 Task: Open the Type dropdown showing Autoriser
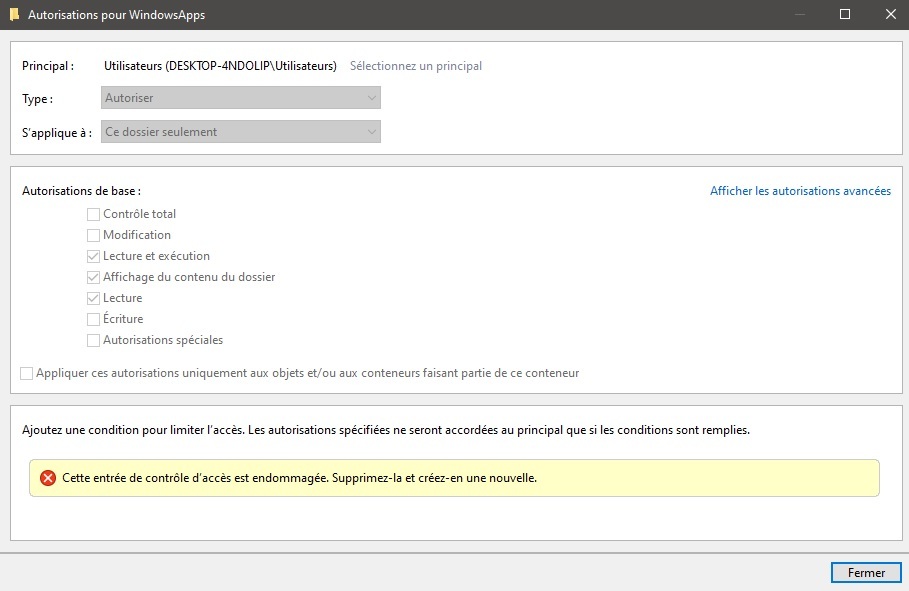[241, 98]
